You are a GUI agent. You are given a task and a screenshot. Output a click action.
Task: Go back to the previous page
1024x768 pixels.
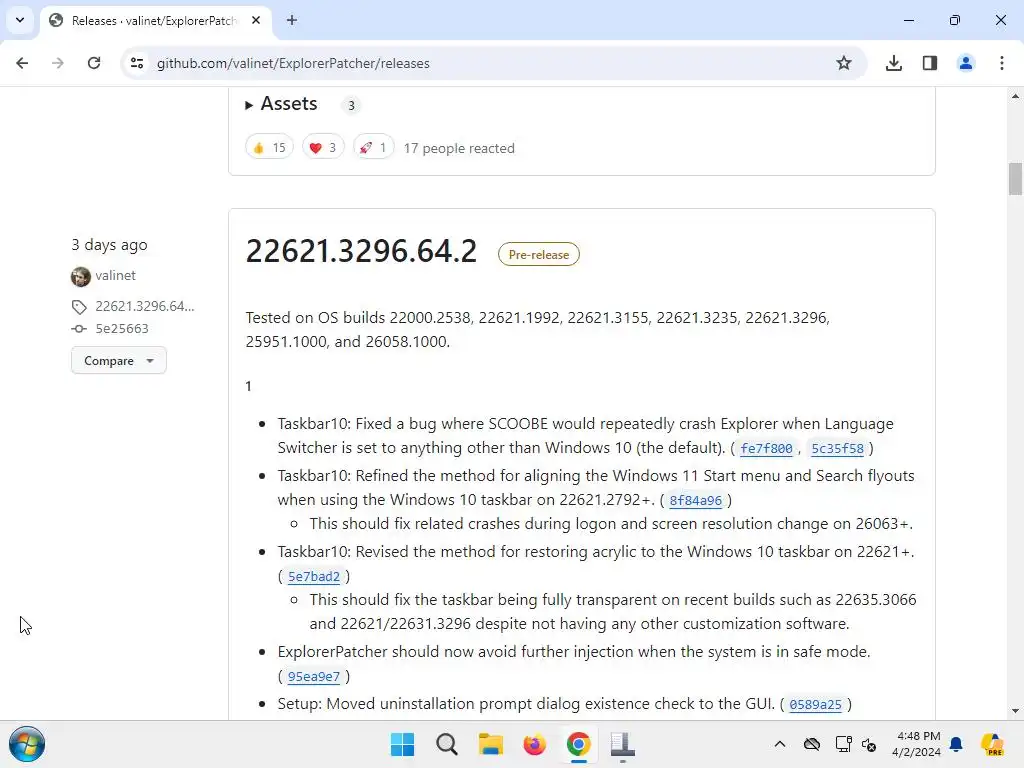[22, 63]
